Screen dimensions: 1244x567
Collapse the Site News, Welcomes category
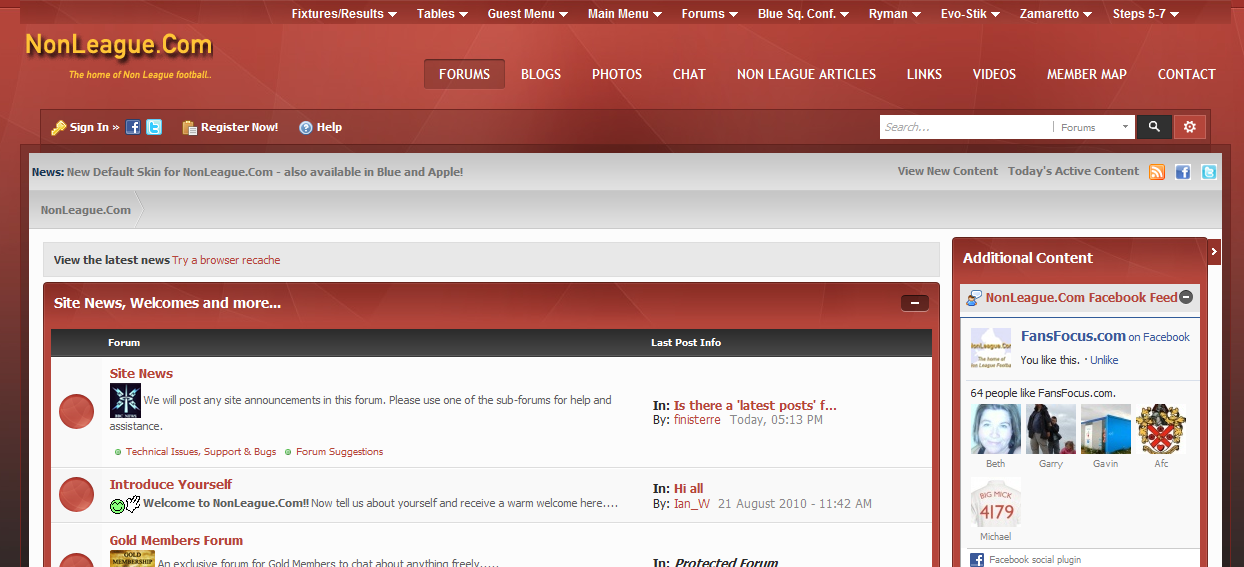915,303
